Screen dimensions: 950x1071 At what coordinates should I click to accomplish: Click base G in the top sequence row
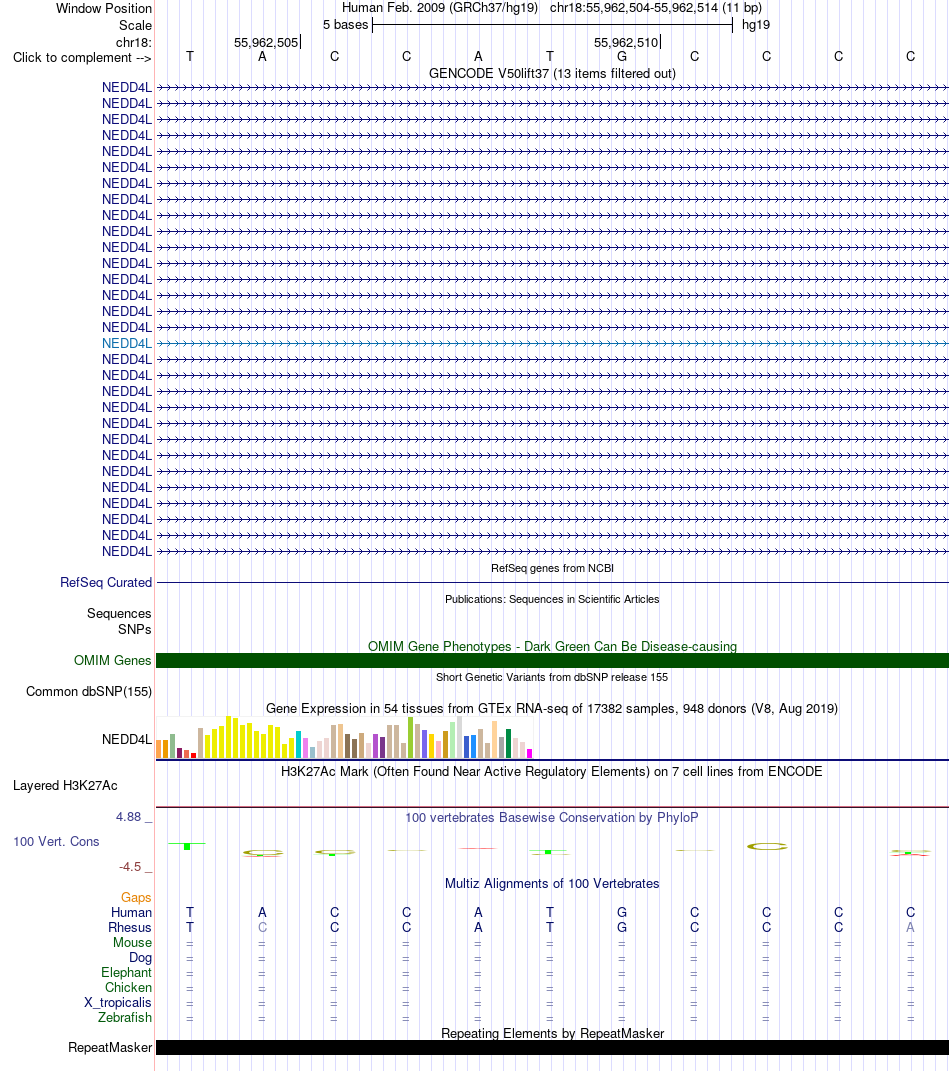[x=622, y=57]
